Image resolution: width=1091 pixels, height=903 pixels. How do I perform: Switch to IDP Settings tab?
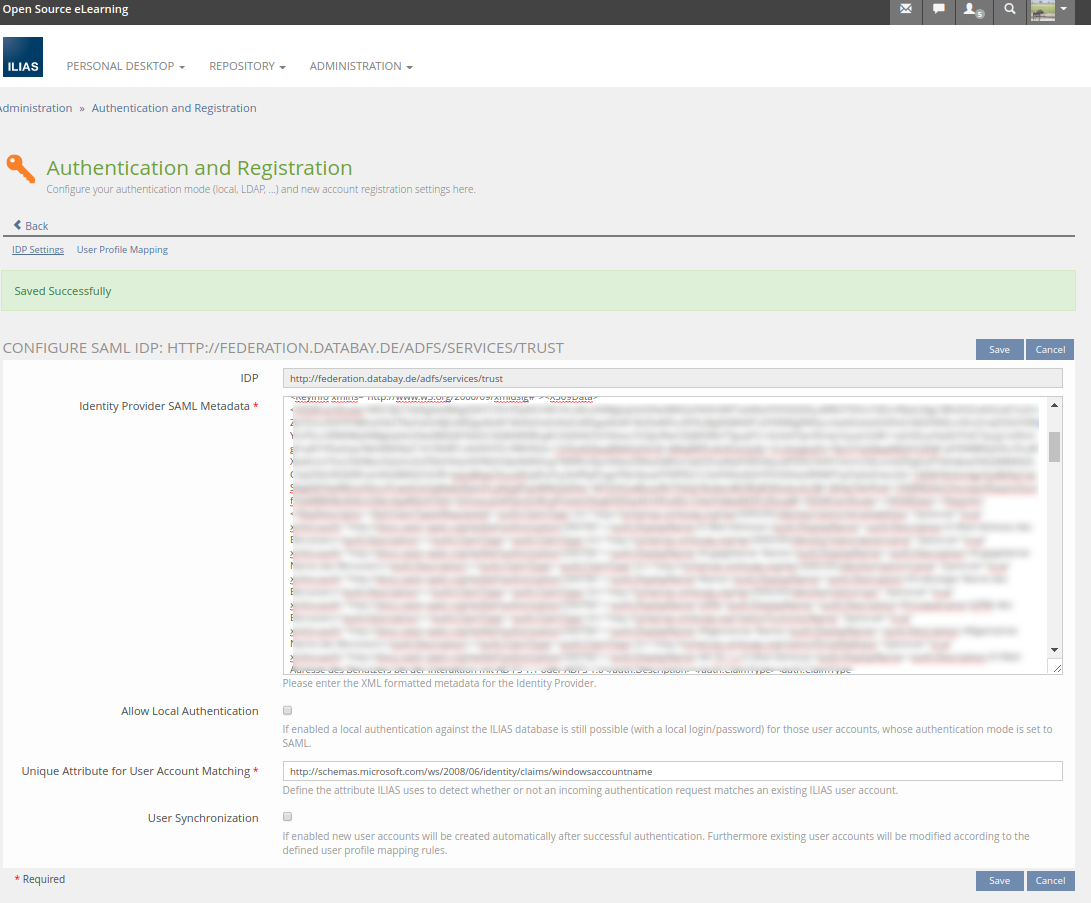point(38,250)
